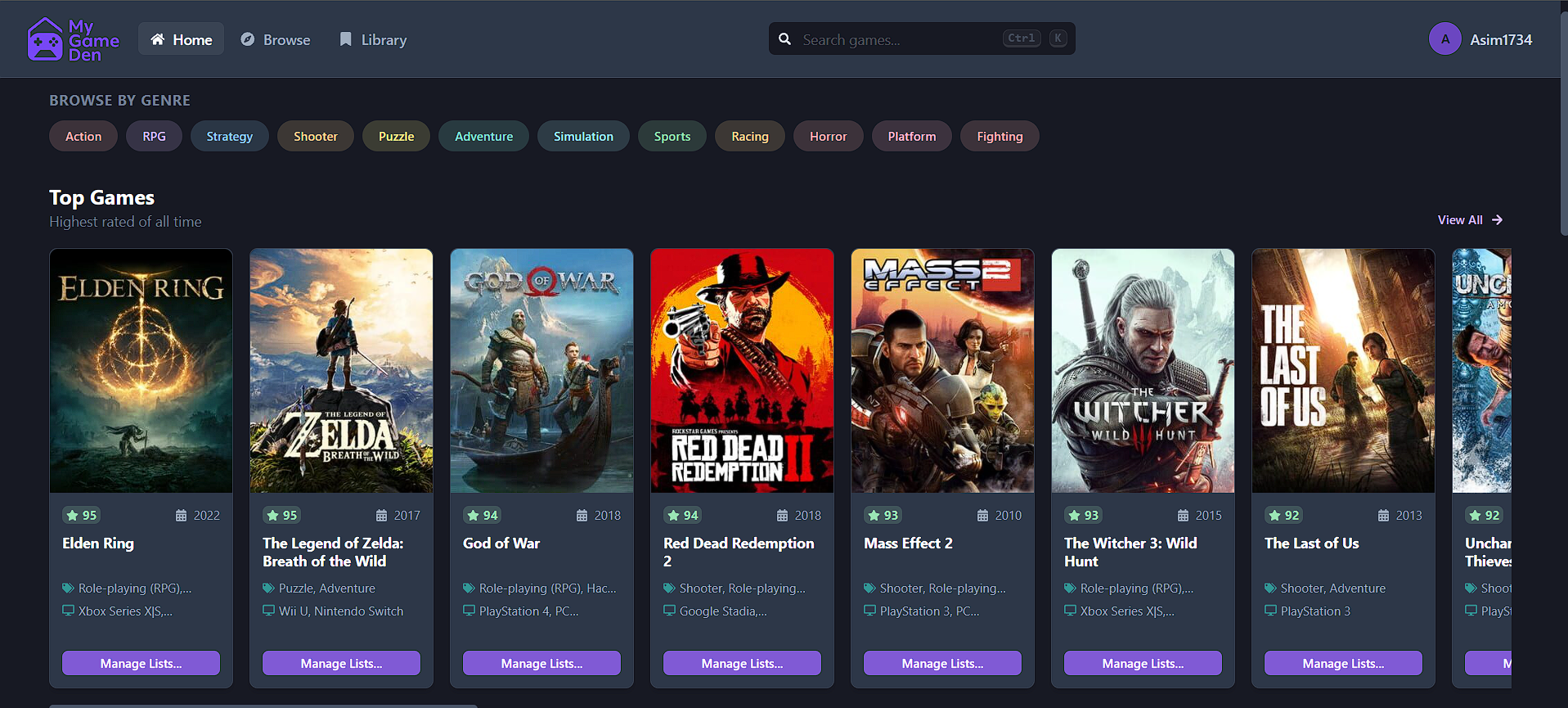Choose the Adventure genre
Viewport: 1568px width, 708px height.
point(484,137)
